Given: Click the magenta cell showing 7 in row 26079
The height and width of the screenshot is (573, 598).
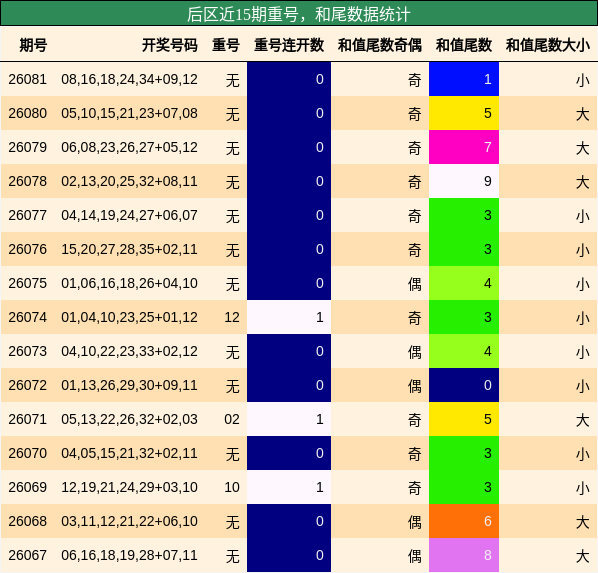Looking at the screenshot, I should [x=464, y=147].
